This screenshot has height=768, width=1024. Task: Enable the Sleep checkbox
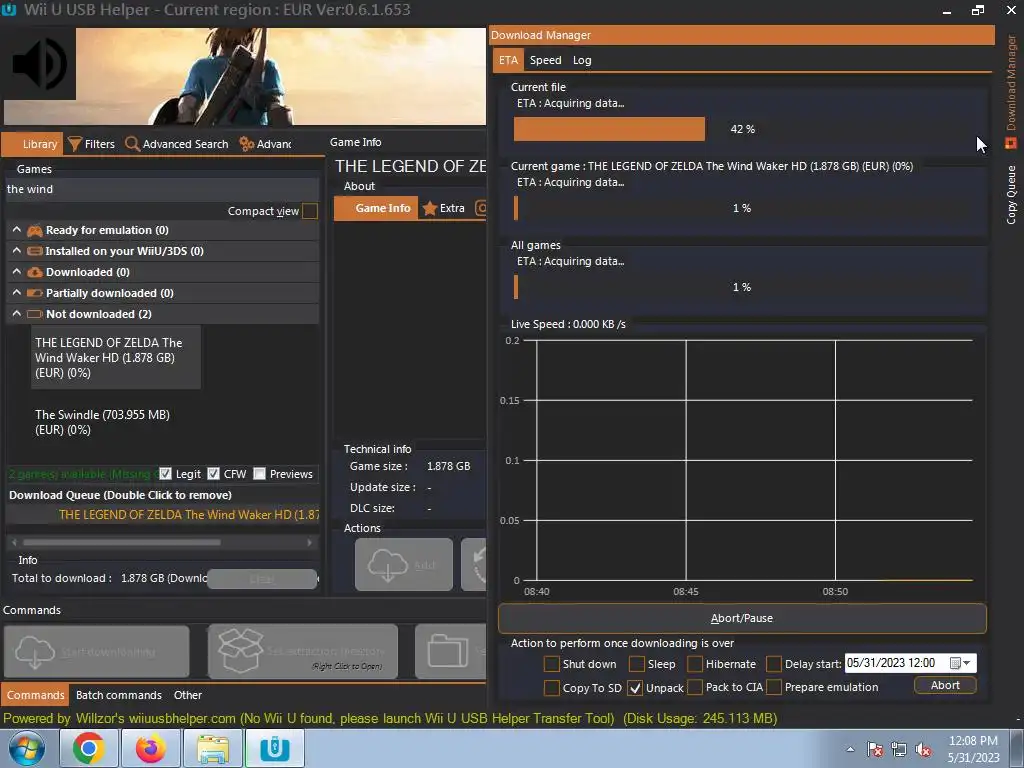(x=637, y=664)
